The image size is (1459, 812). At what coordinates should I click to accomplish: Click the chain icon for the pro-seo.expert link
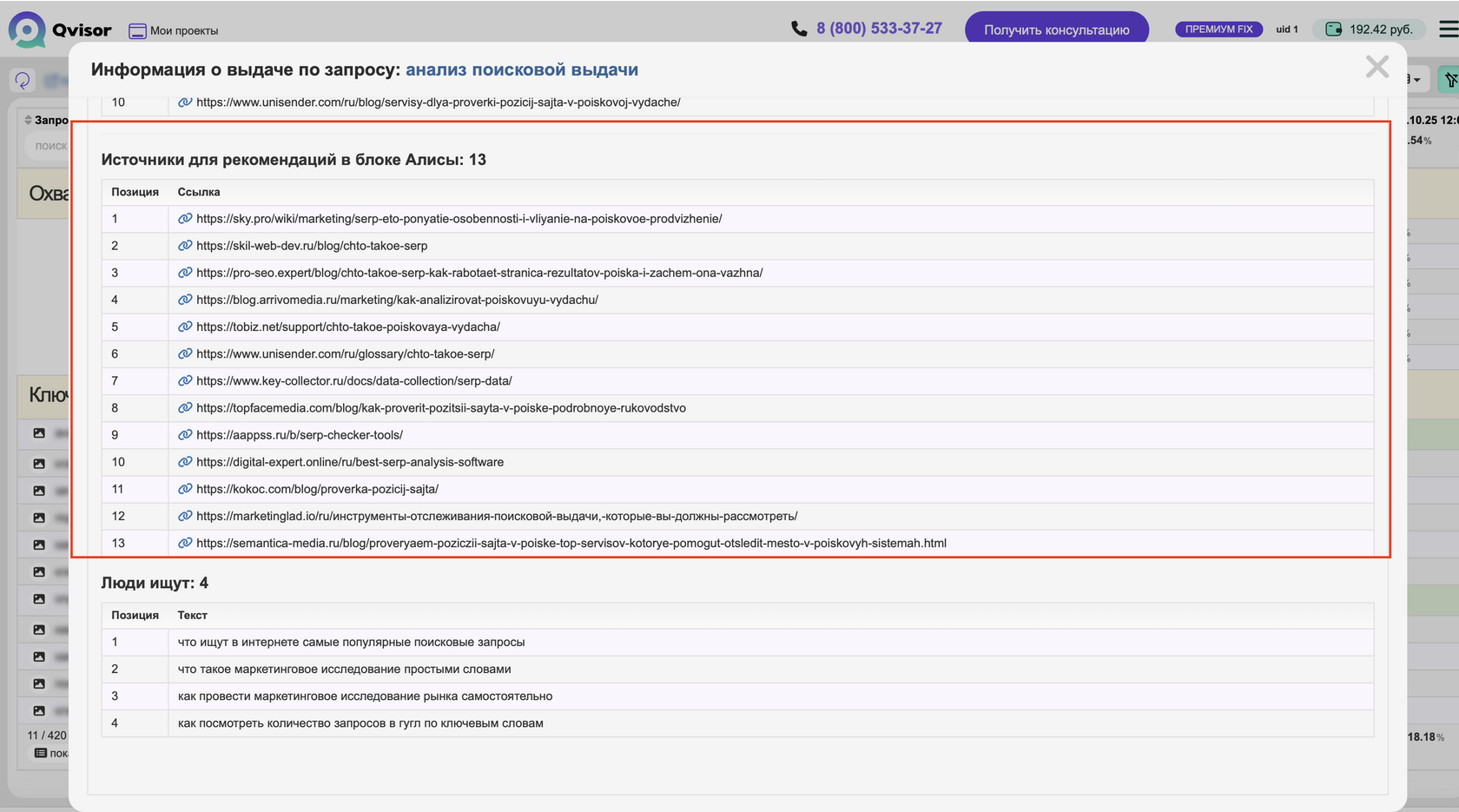coord(185,273)
